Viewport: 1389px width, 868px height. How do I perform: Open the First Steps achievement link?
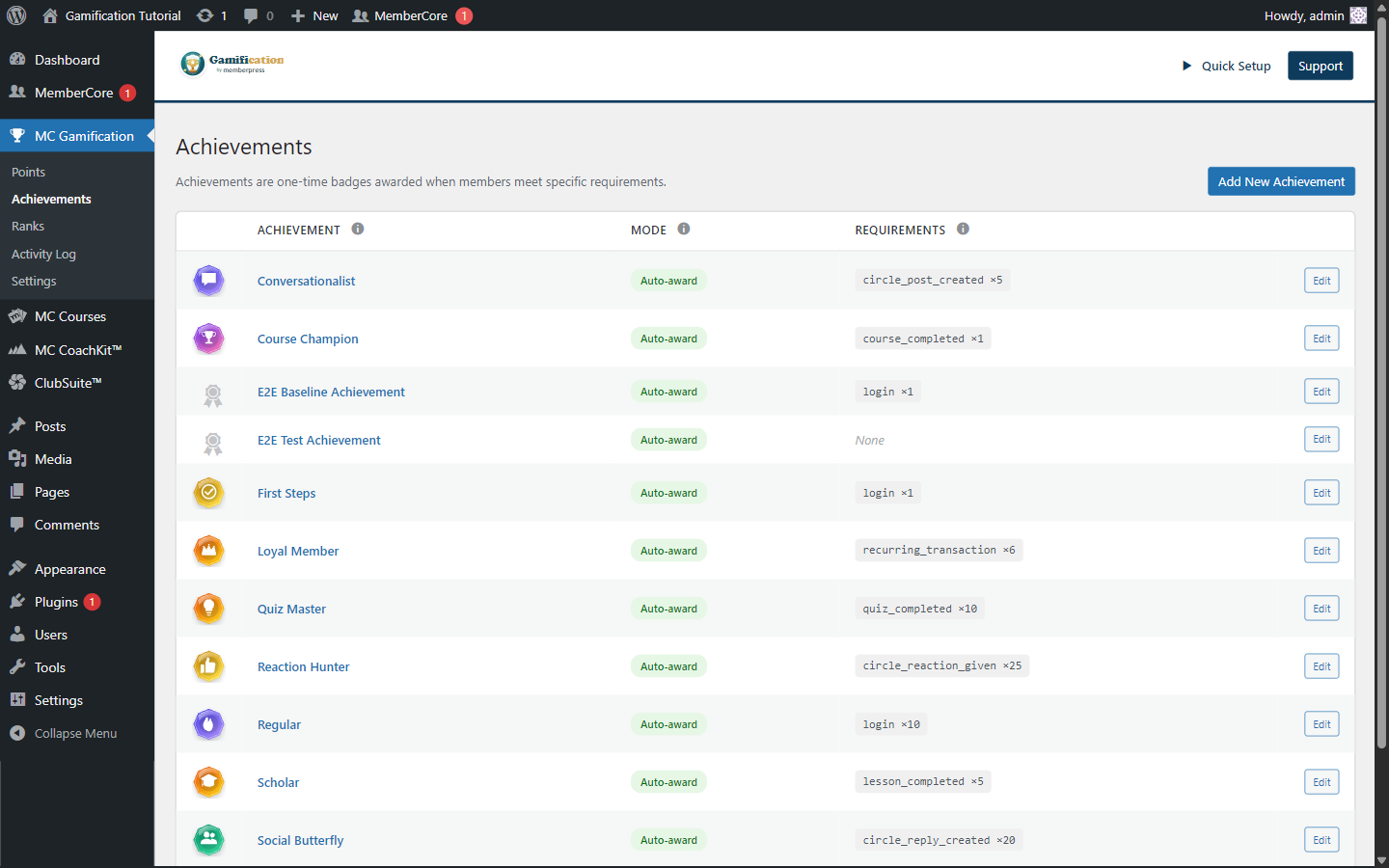pos(286,493)
